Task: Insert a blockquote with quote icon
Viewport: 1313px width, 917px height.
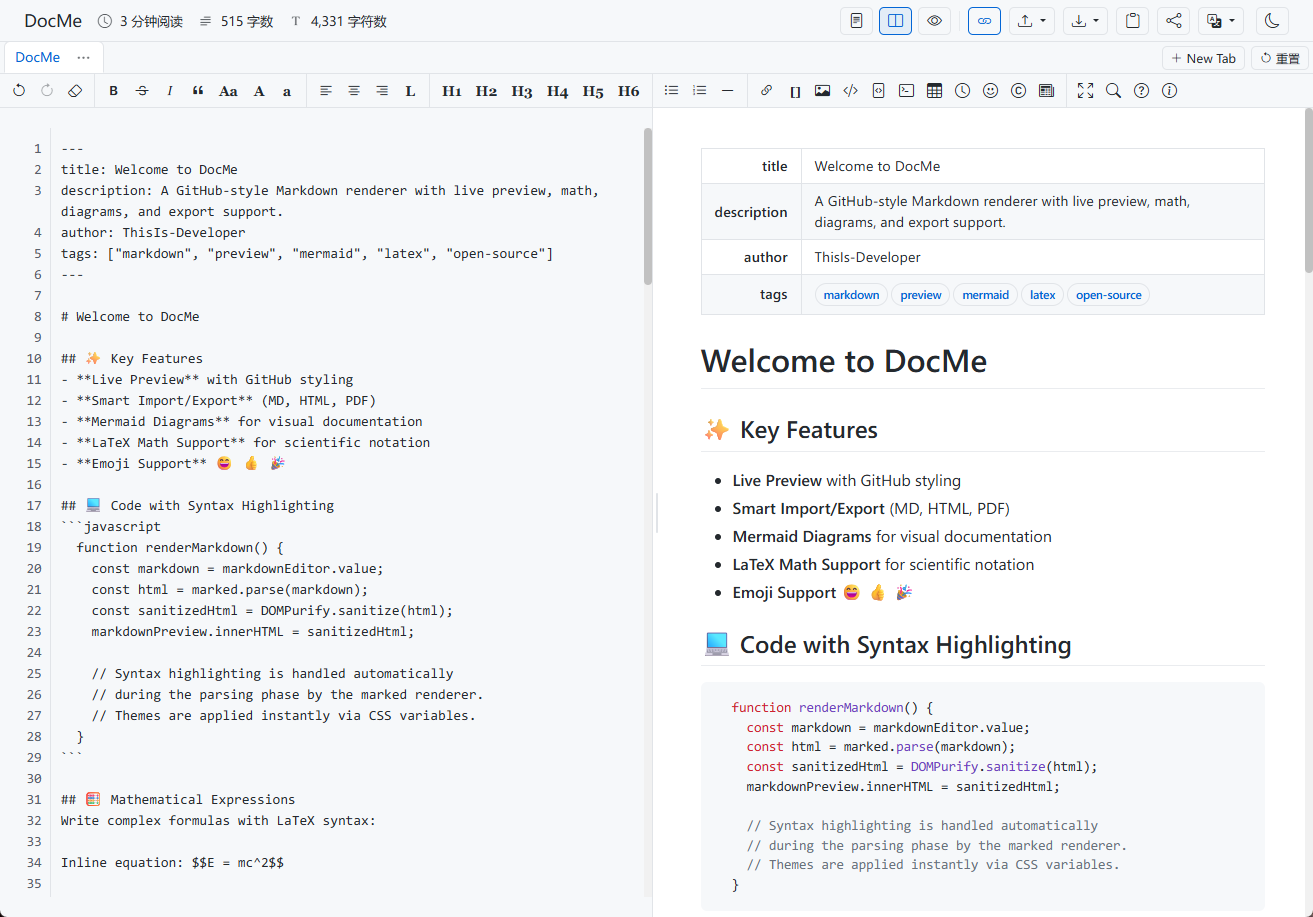Action: coord(198,91)
